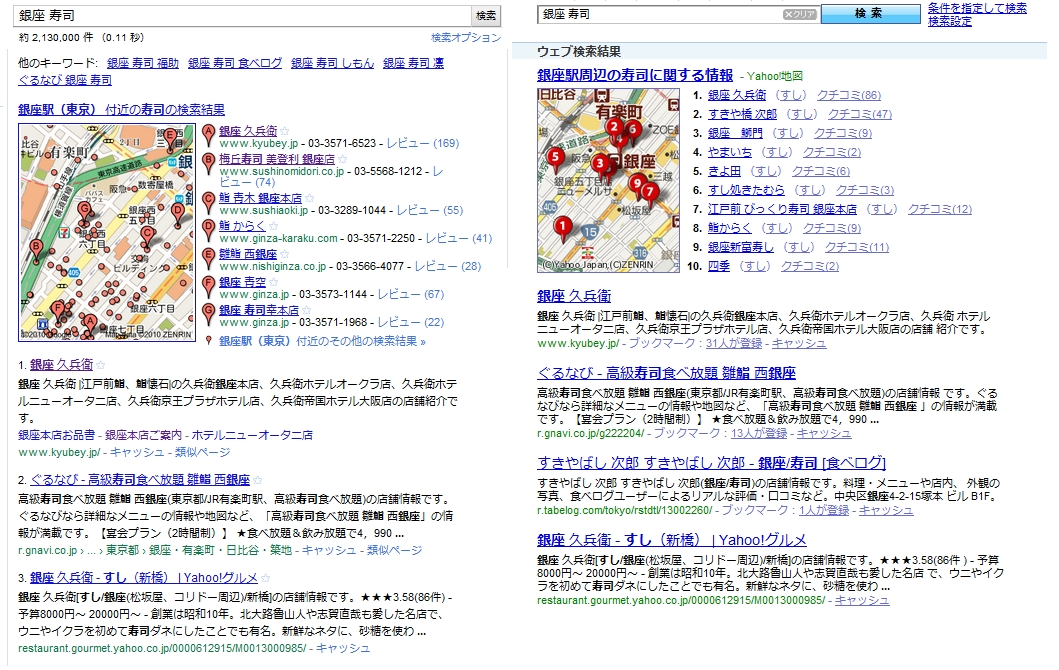
Task: Open すし処きたむら in Yahoo's numbered list
Action: coord(746,190)
